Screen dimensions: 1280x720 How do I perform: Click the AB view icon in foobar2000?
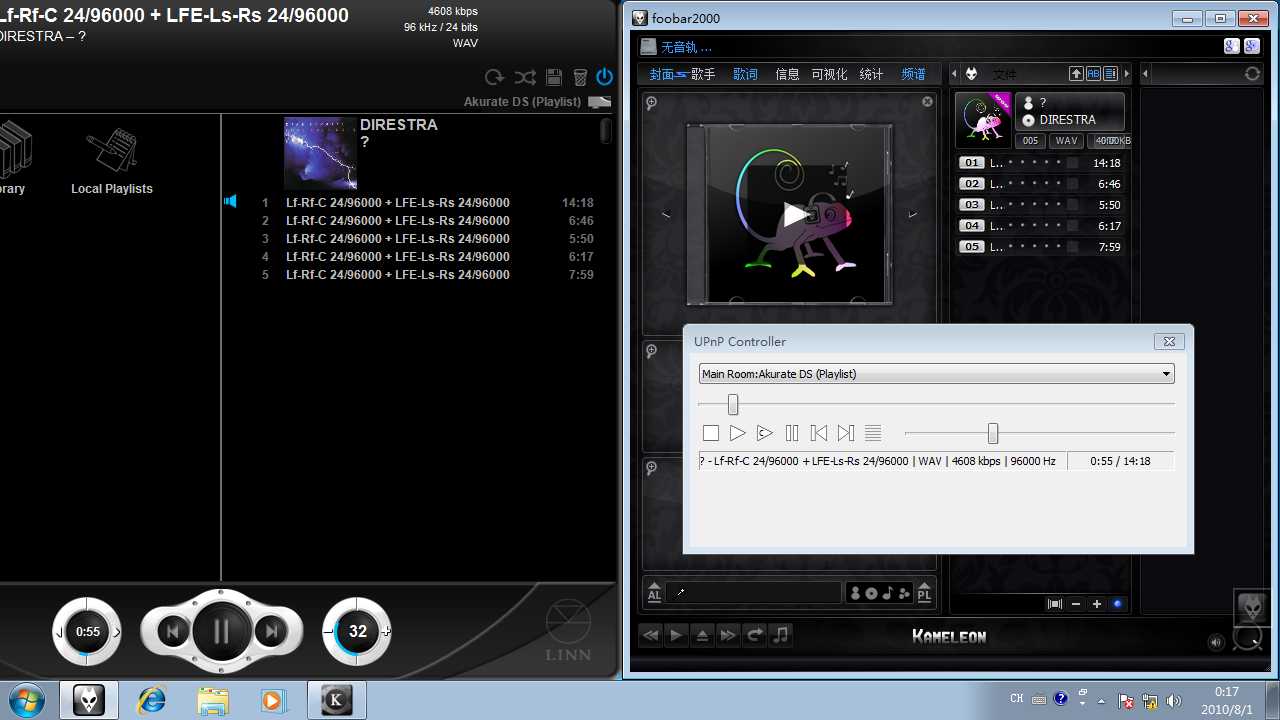pos(1093,74)
